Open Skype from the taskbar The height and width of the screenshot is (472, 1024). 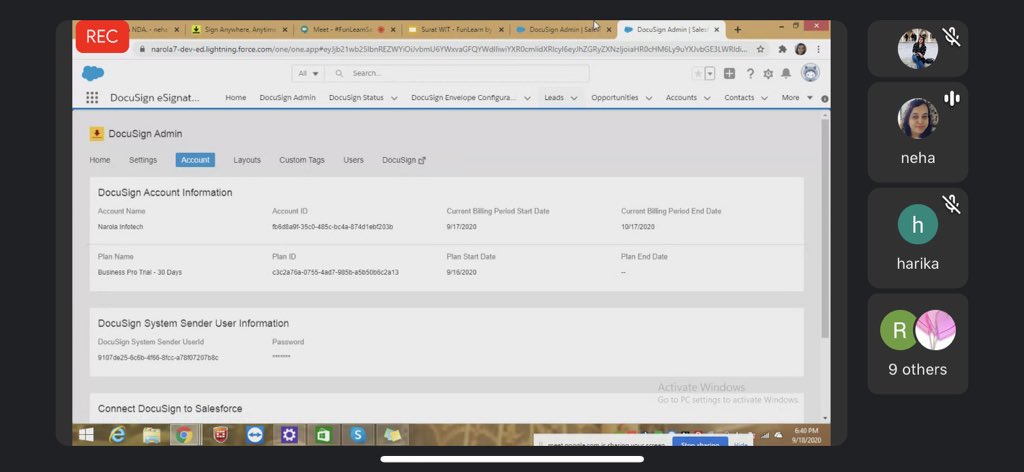pos(358,435)
